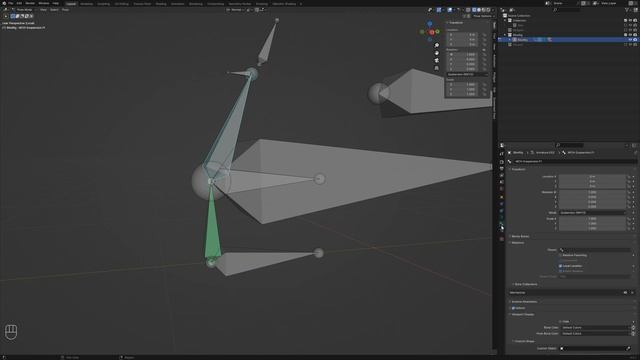640x360 pixels.
Task: Open the Normal transform orientation dropdown
Action: (x=236, y=9)
